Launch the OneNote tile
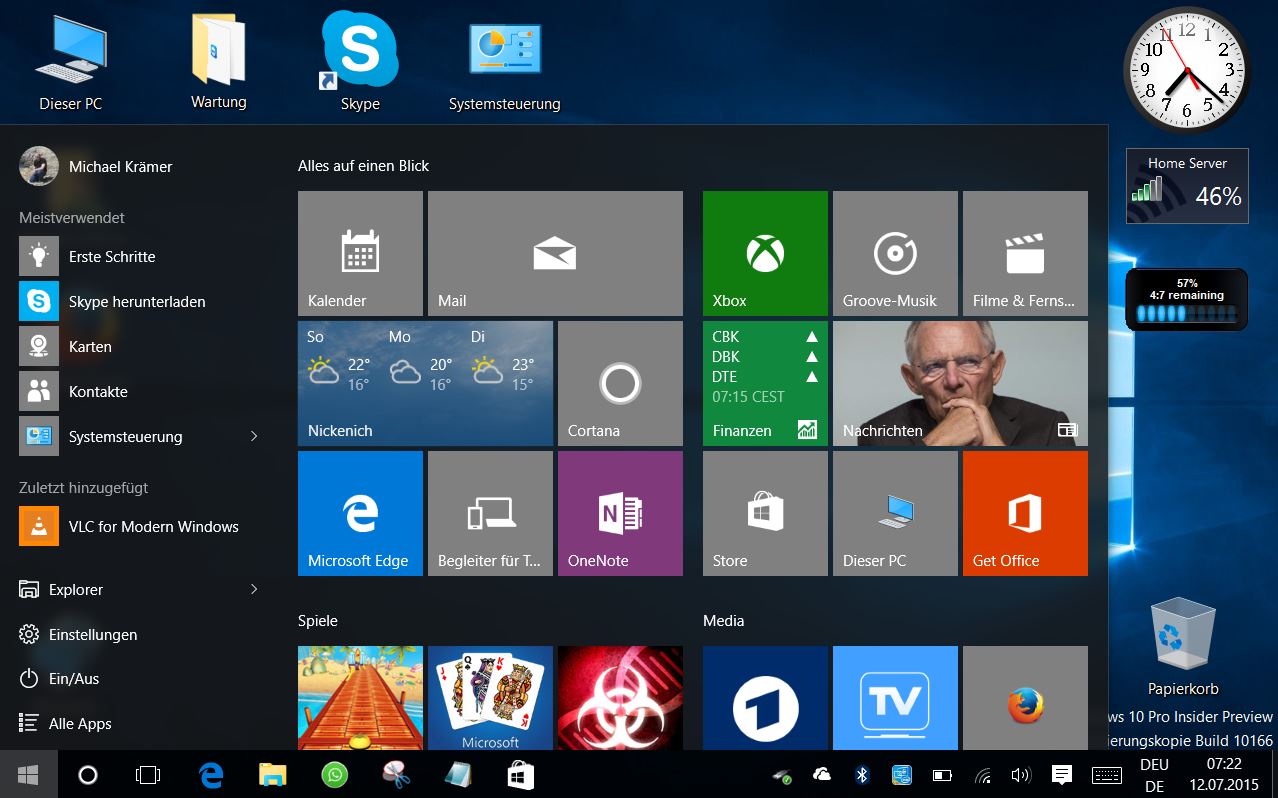 [x=620, y=513]
